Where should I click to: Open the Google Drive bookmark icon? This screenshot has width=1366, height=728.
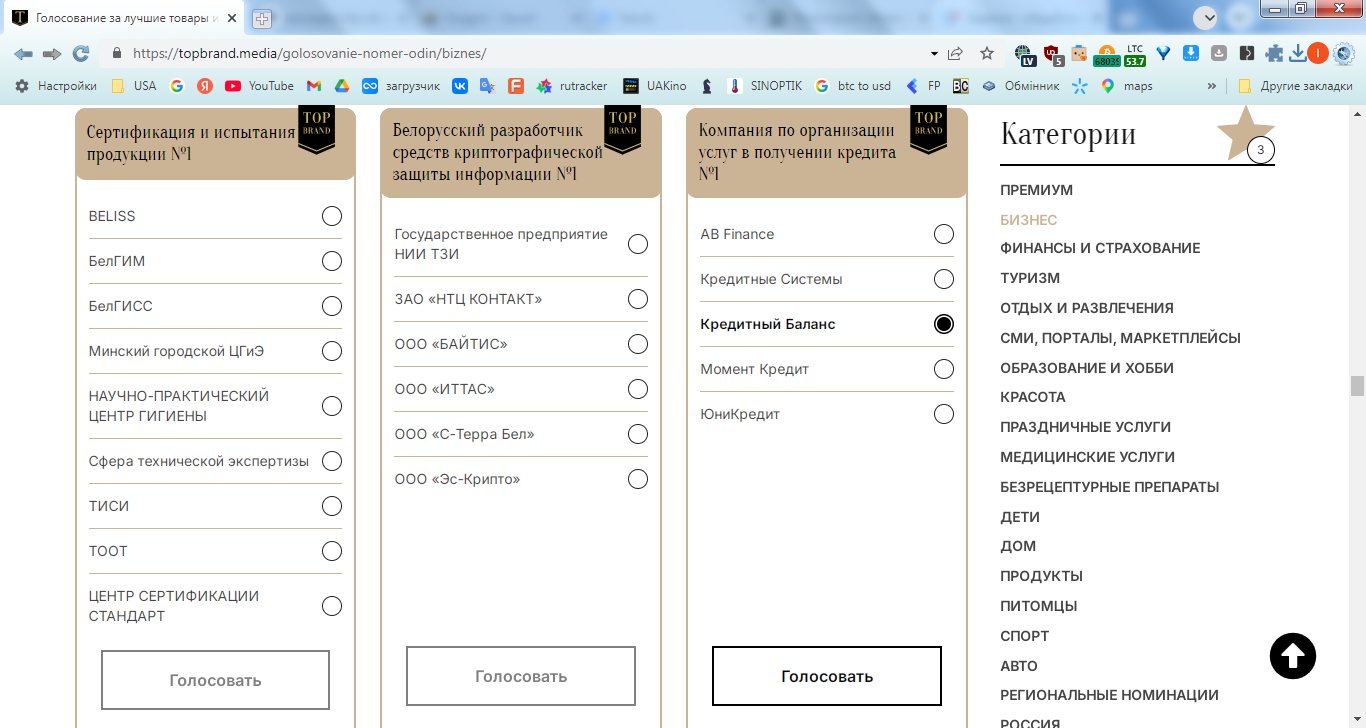click(341, 86)
